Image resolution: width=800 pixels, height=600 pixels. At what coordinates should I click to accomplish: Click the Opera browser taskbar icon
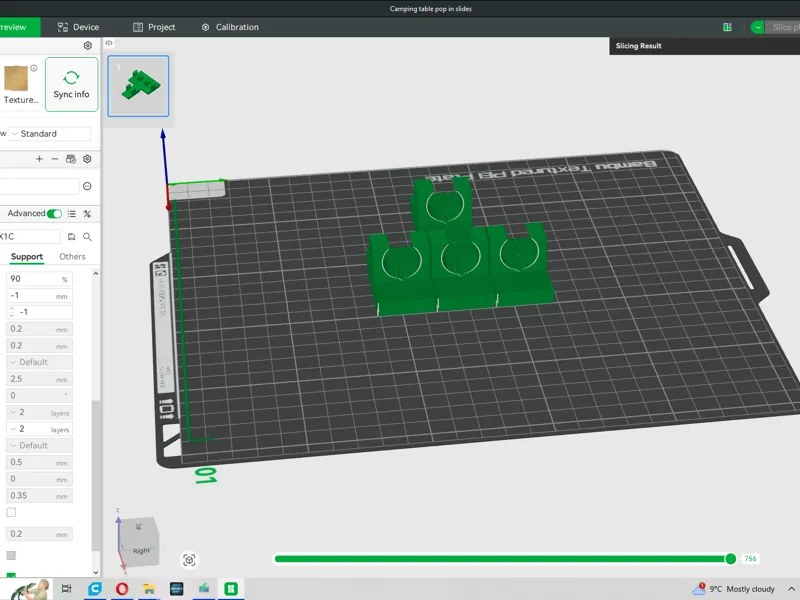coord(122,589)
